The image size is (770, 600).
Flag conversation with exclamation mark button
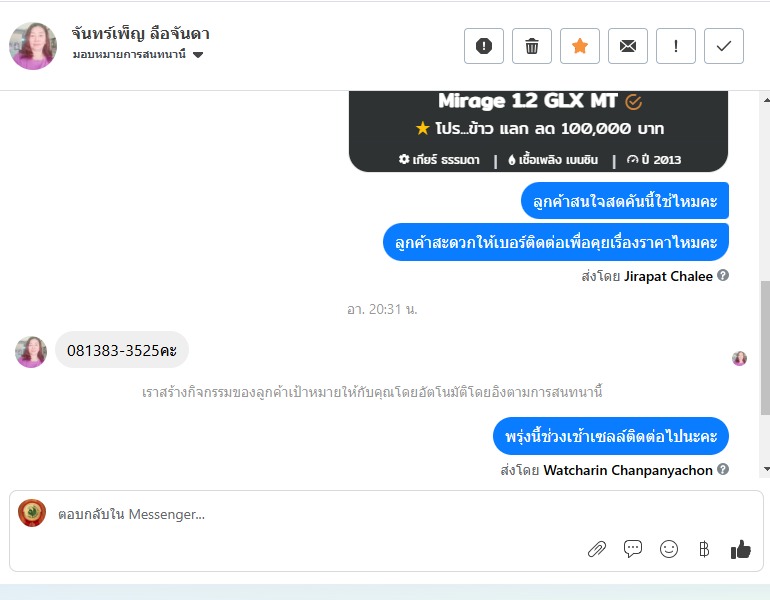pos(676,46)
